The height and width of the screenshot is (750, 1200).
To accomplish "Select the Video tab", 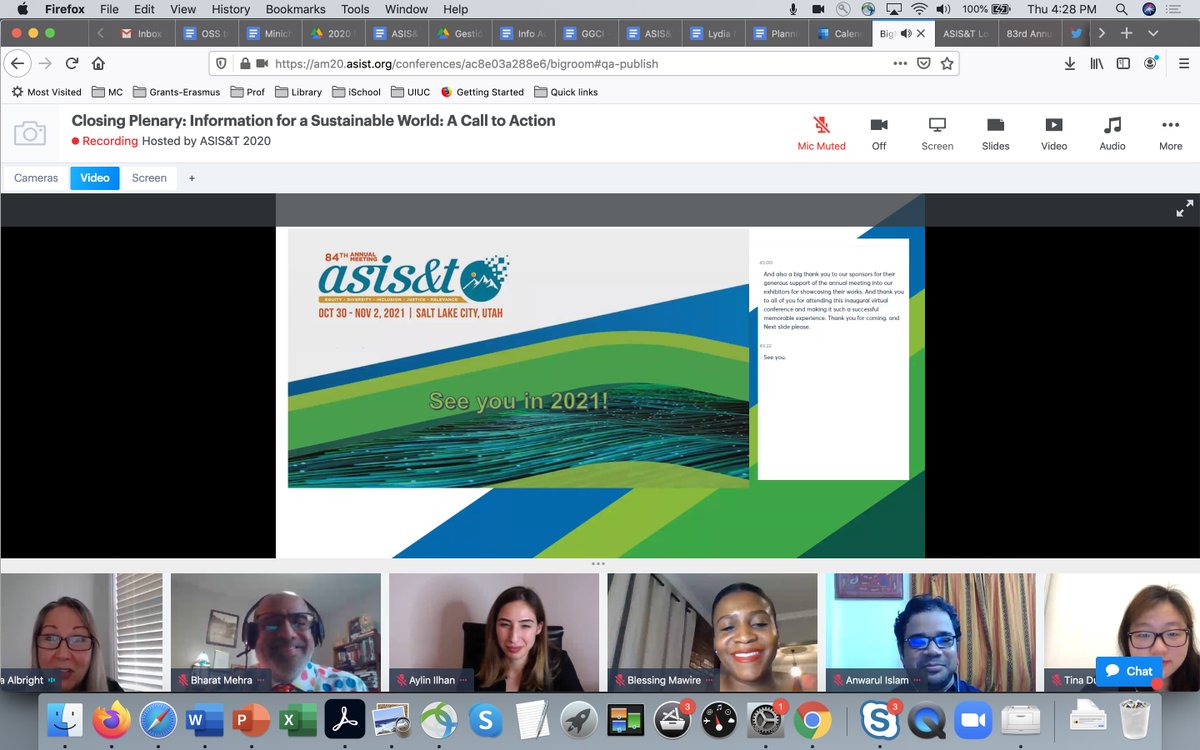I will (95, 178).
